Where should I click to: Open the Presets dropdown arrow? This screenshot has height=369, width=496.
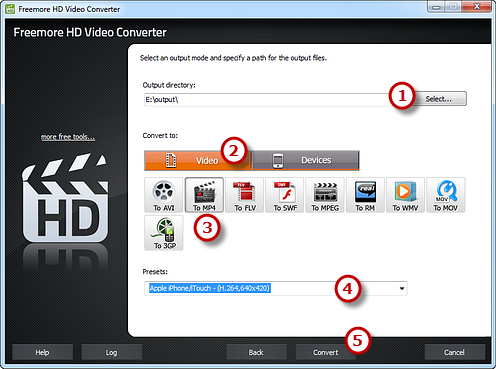402,288
